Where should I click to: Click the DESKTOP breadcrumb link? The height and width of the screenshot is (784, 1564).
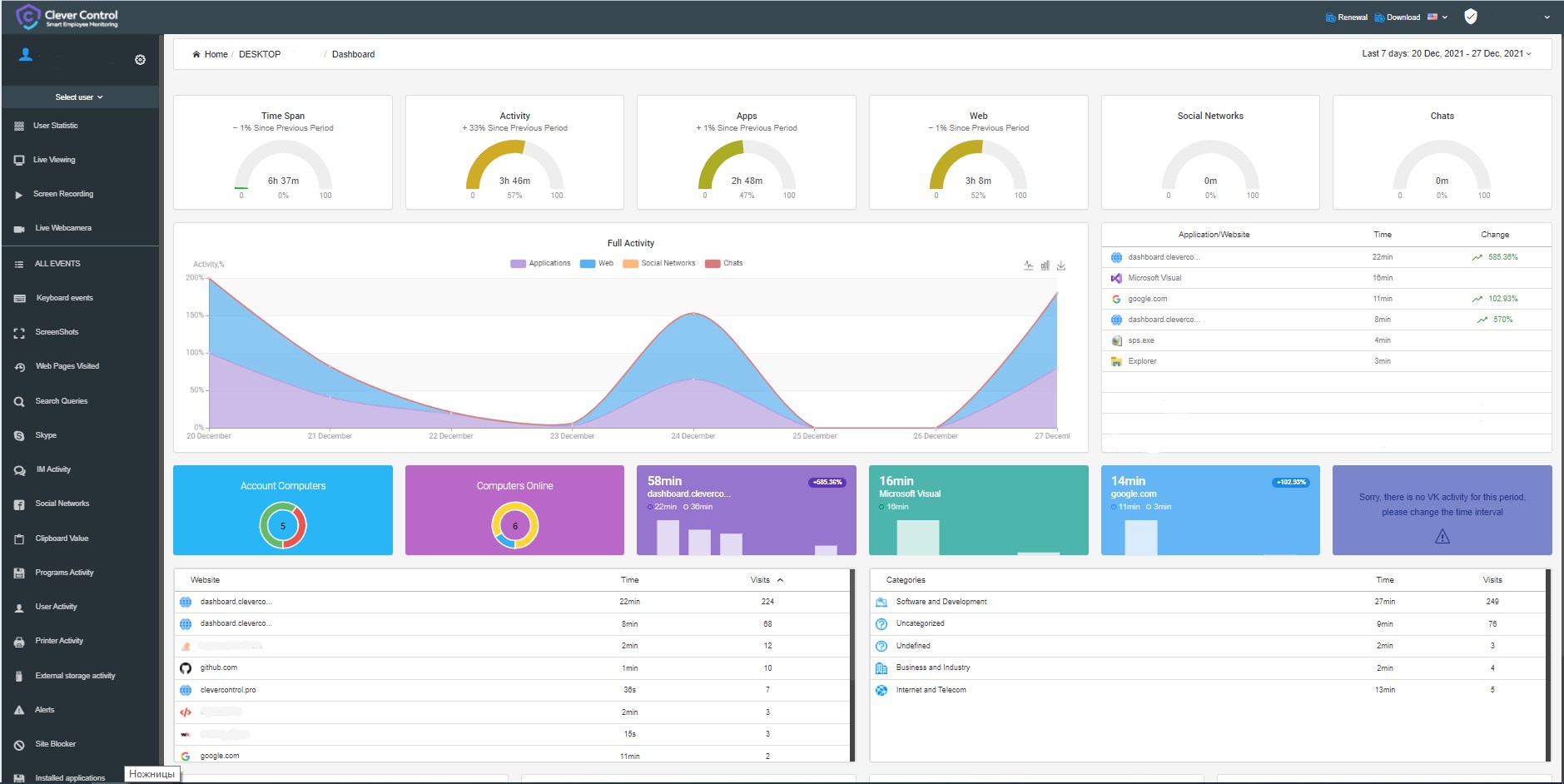[x=260, y=54]
